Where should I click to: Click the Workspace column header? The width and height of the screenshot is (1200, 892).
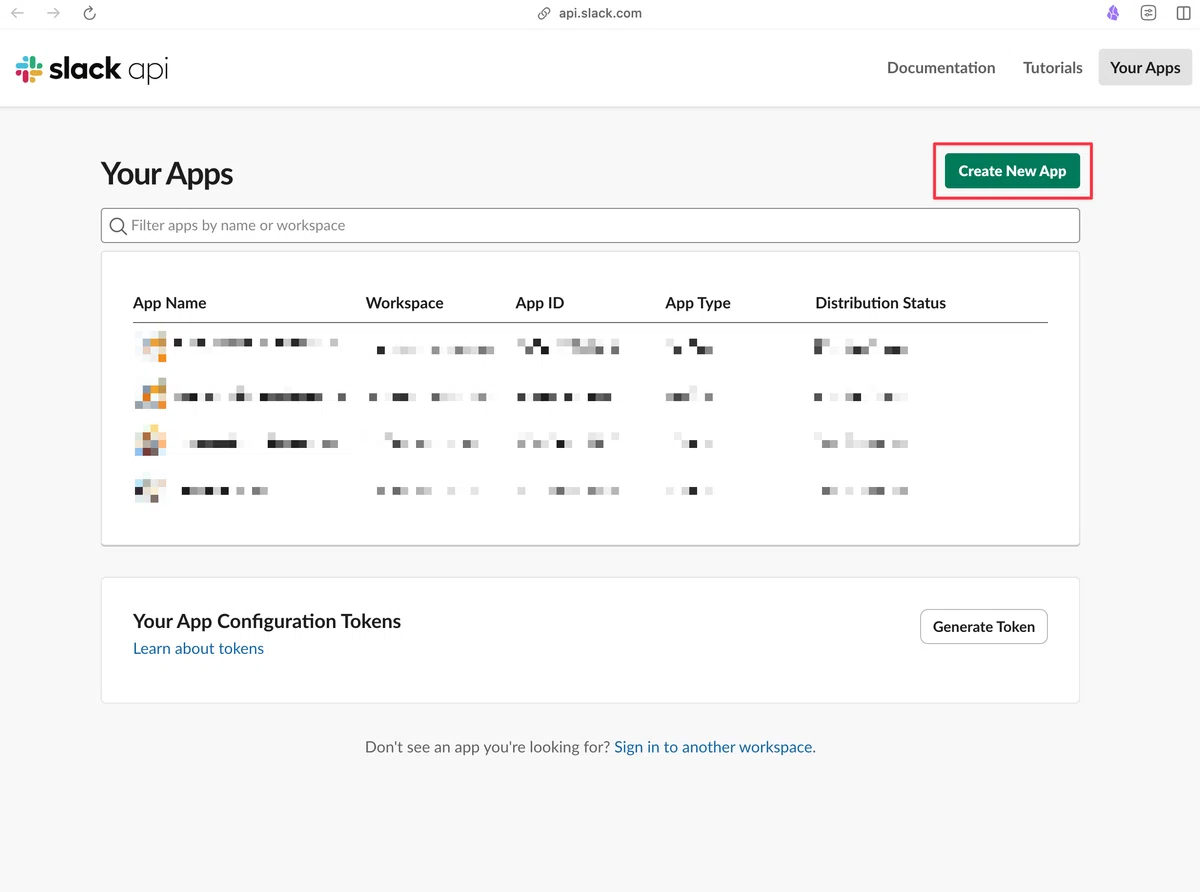click(404, 303)
